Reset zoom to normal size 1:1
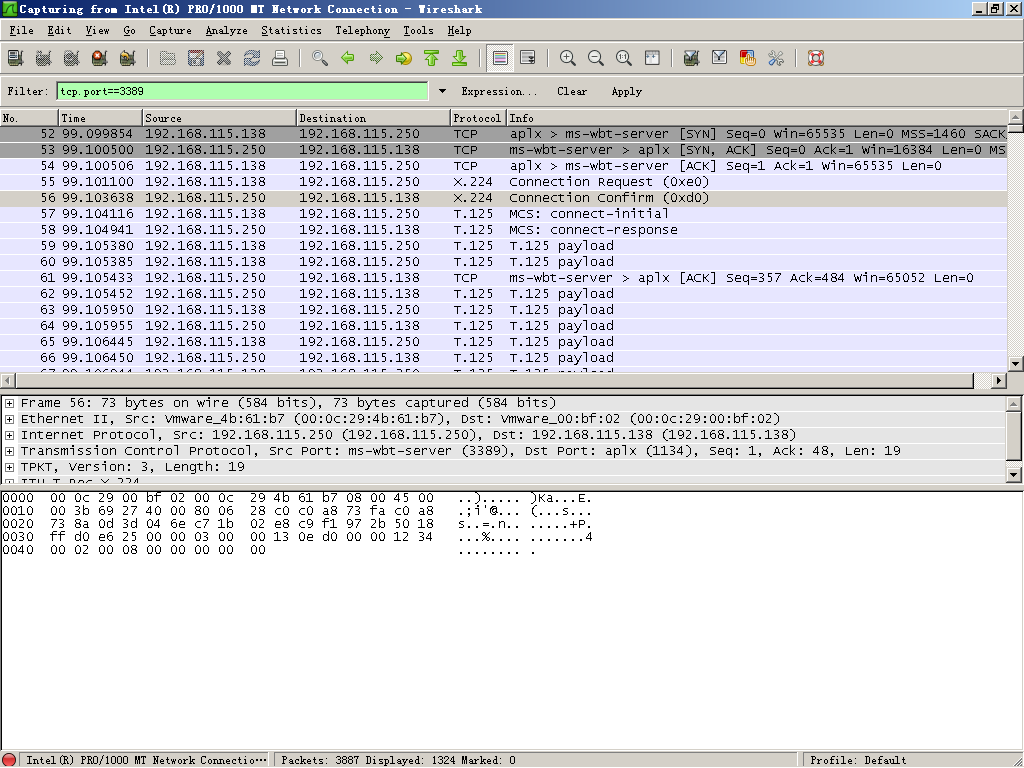 point(624,58)
